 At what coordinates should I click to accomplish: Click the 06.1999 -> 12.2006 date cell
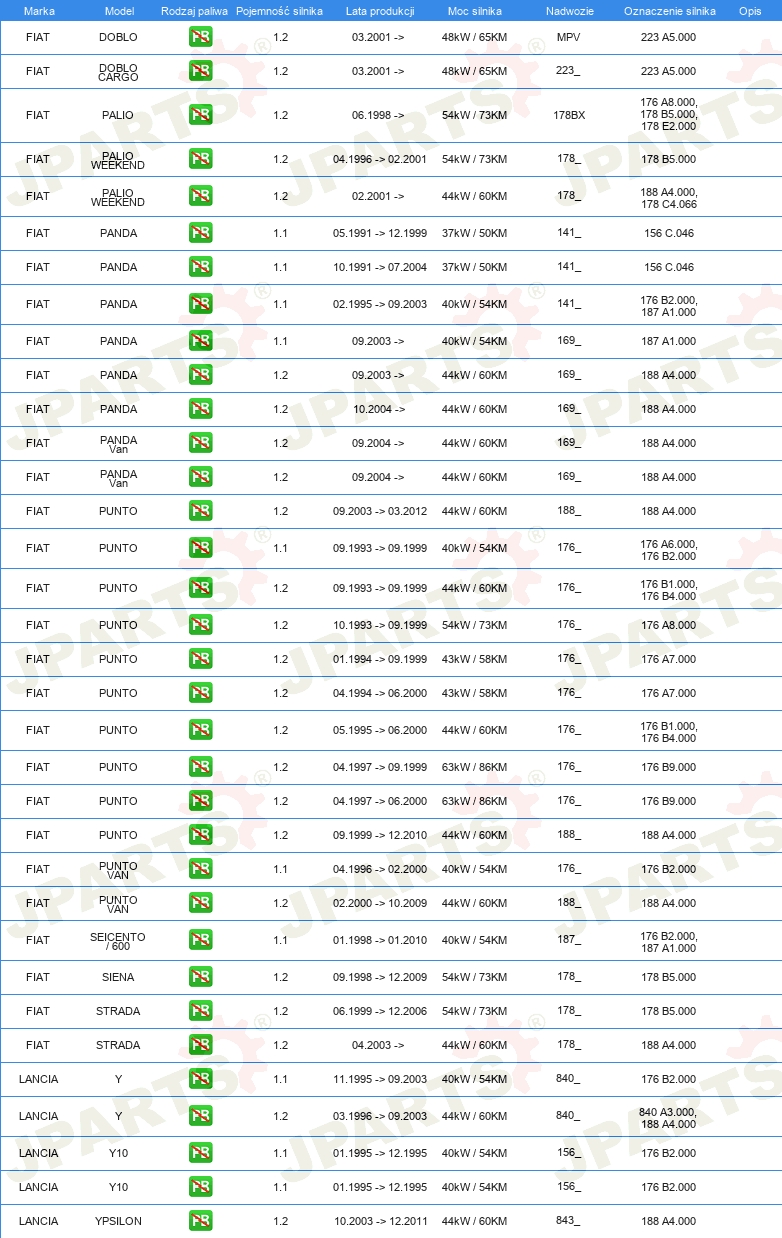380,1011
